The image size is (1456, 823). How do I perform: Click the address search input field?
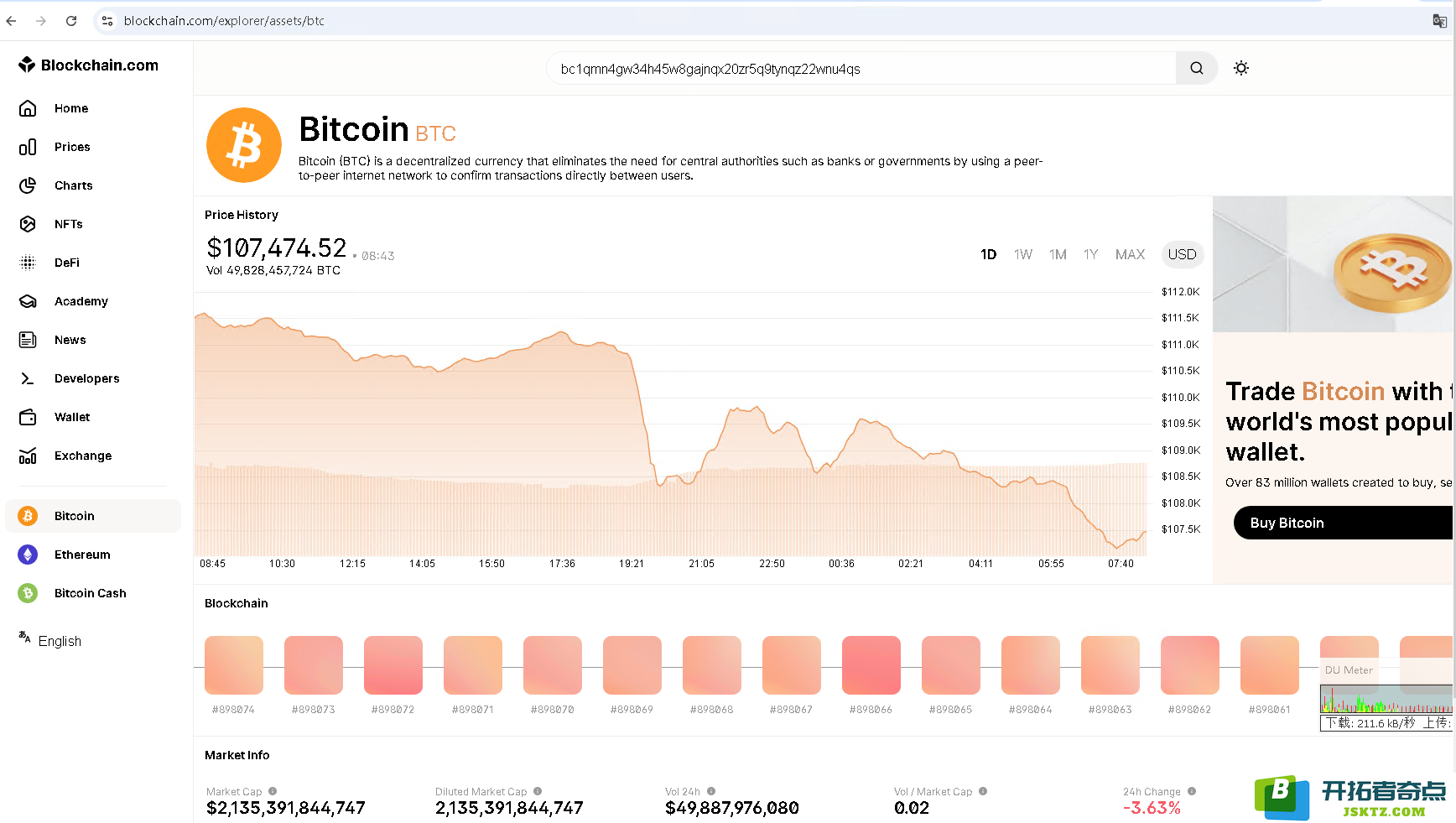pyautogui.click(x=861, y=68)
